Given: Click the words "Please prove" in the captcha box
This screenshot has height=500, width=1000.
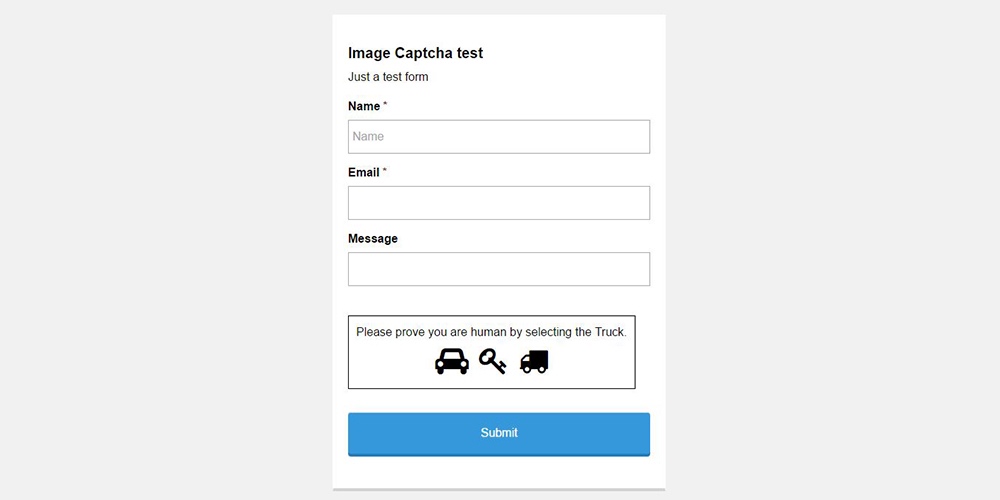Looking at the screenshot, I should pos(390,332).
